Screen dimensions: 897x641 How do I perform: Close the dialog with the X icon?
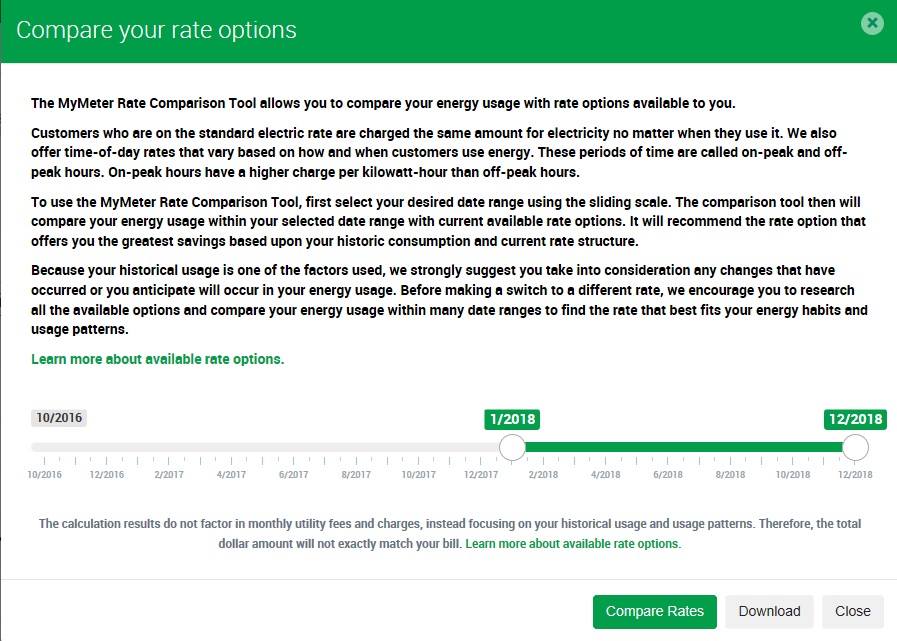coord(872,22)
